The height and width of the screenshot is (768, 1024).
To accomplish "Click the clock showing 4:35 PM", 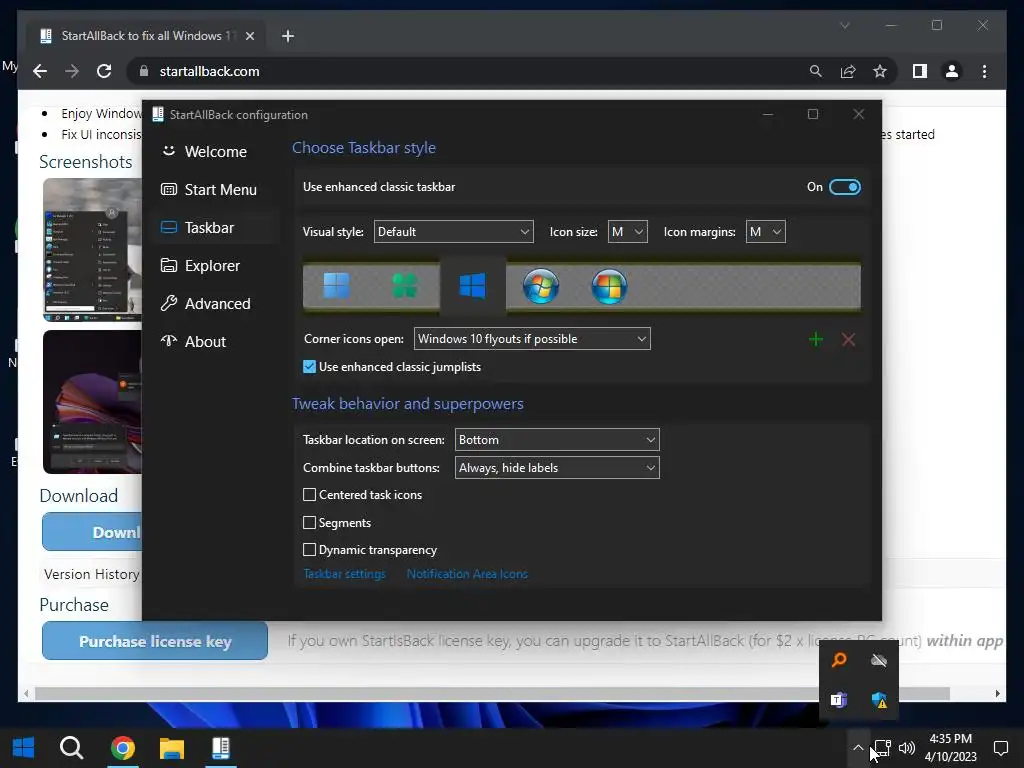I will (950, 748).
